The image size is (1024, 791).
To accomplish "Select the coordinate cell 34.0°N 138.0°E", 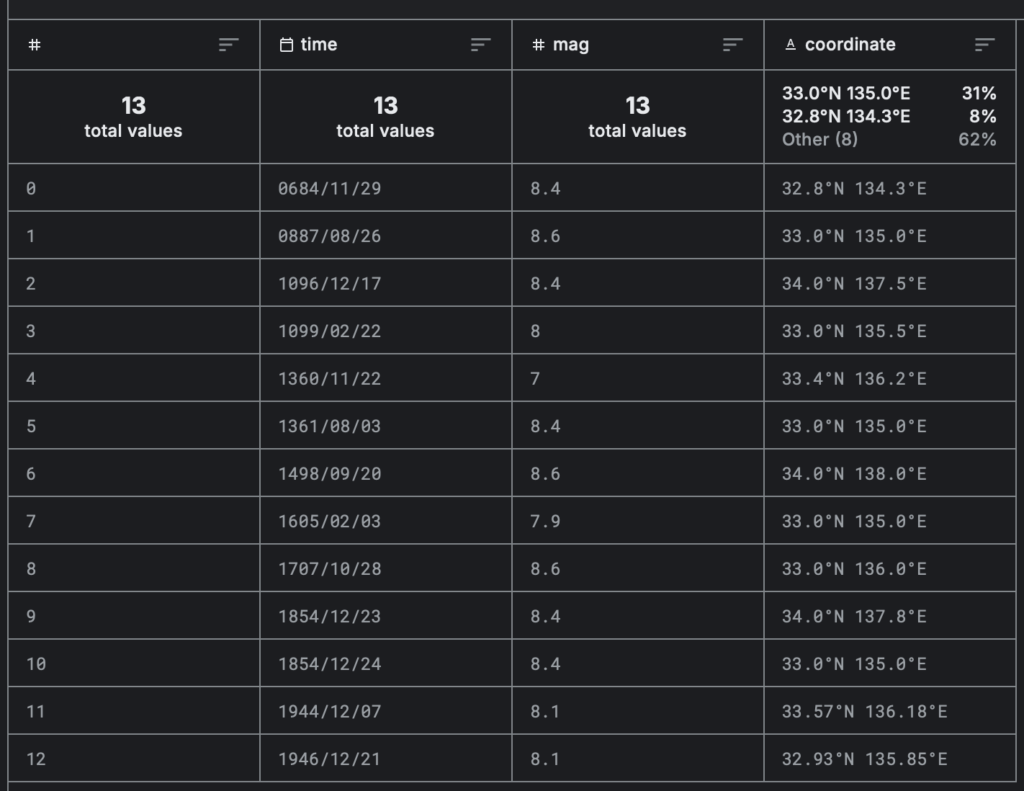I will pyautogui.click(x=854, y=474).
